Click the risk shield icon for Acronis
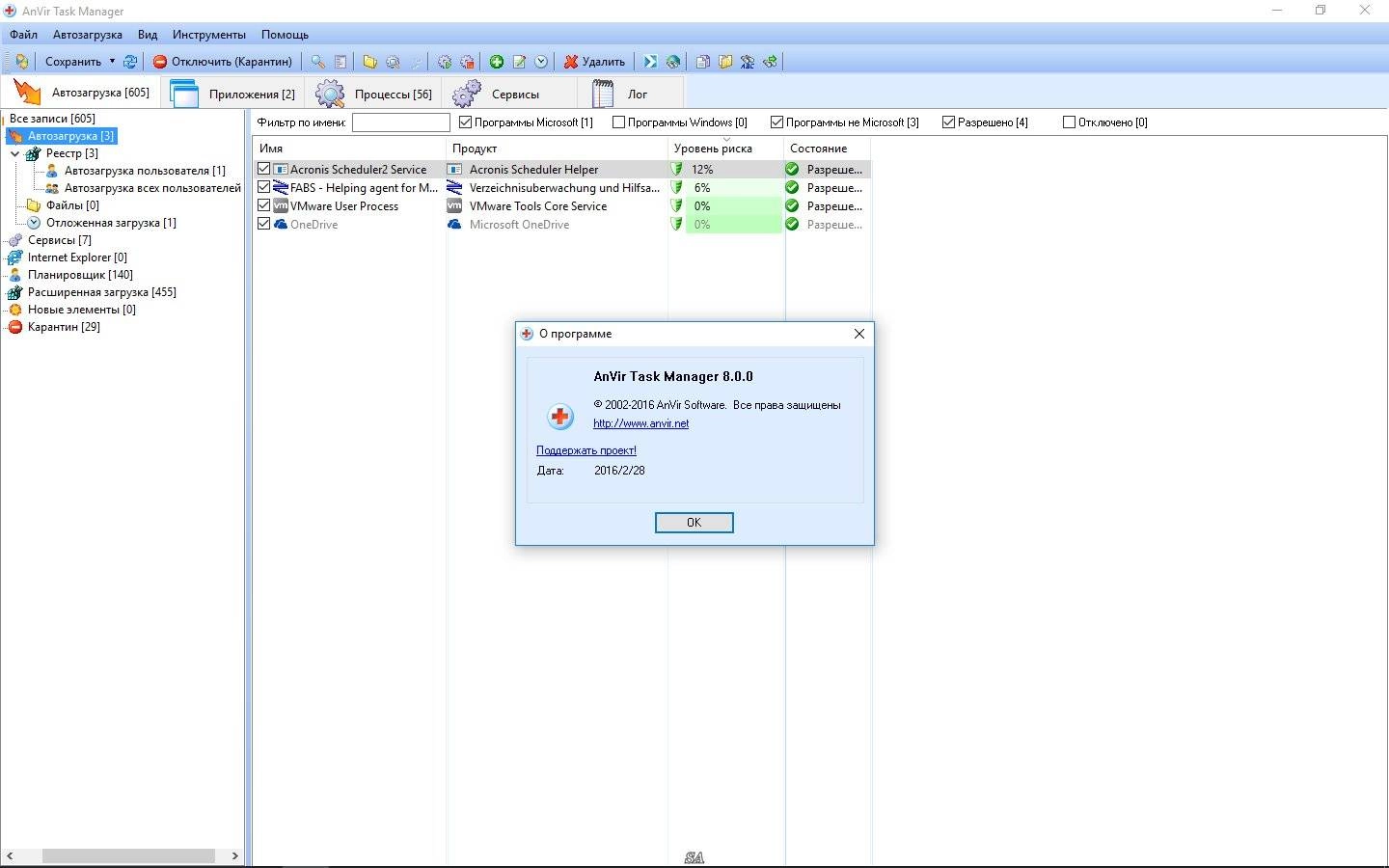 tap(677, 170)
